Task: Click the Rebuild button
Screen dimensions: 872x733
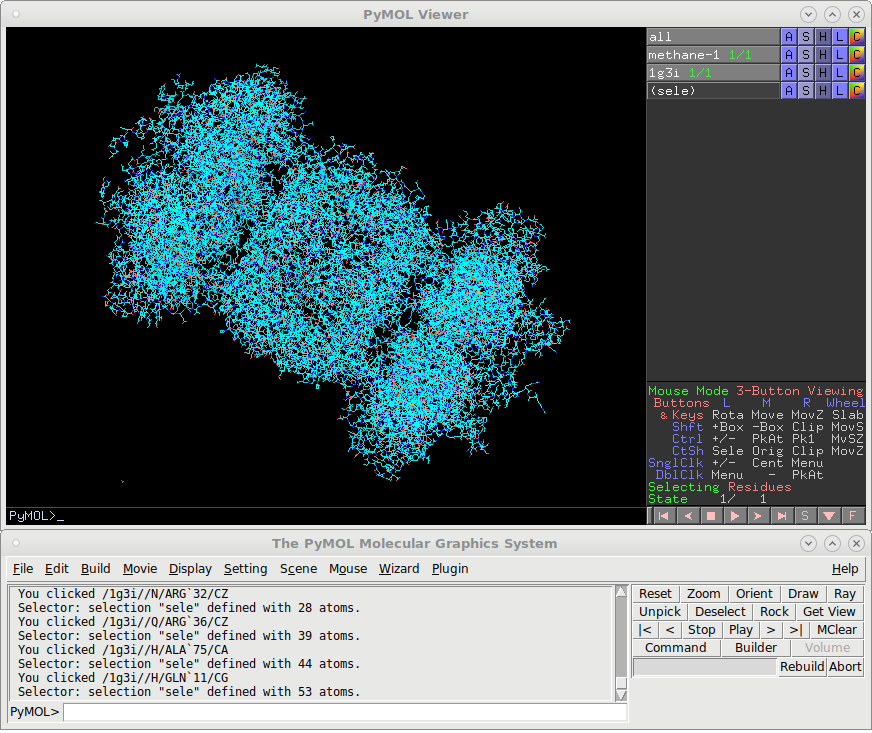Action: (x=801, y=666)
